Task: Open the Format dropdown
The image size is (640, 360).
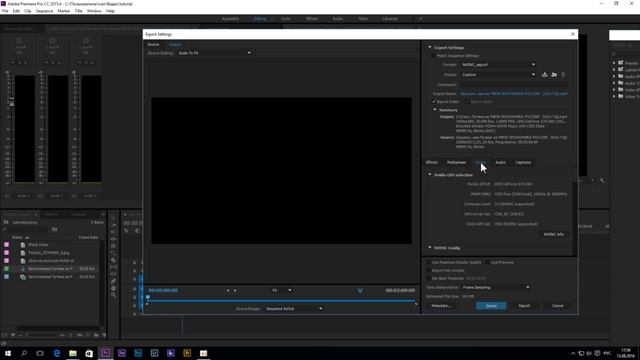Action: tap(498, 64)
